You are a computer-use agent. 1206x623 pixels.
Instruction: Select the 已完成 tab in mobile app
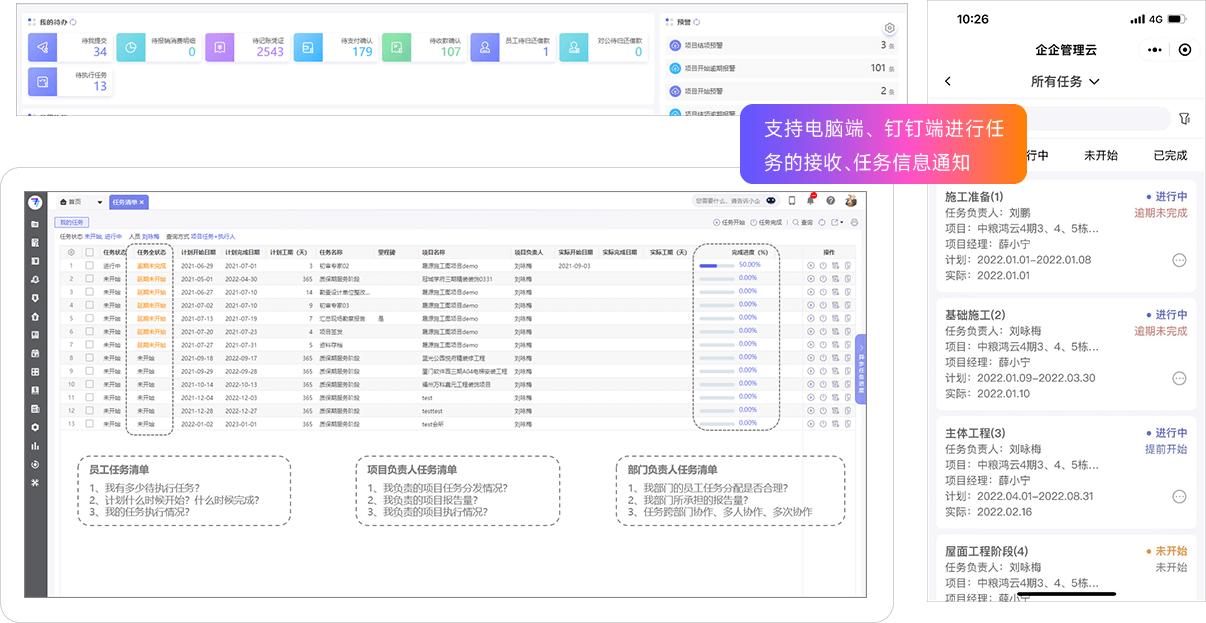pyautogui.click(x=1169, y=156)
